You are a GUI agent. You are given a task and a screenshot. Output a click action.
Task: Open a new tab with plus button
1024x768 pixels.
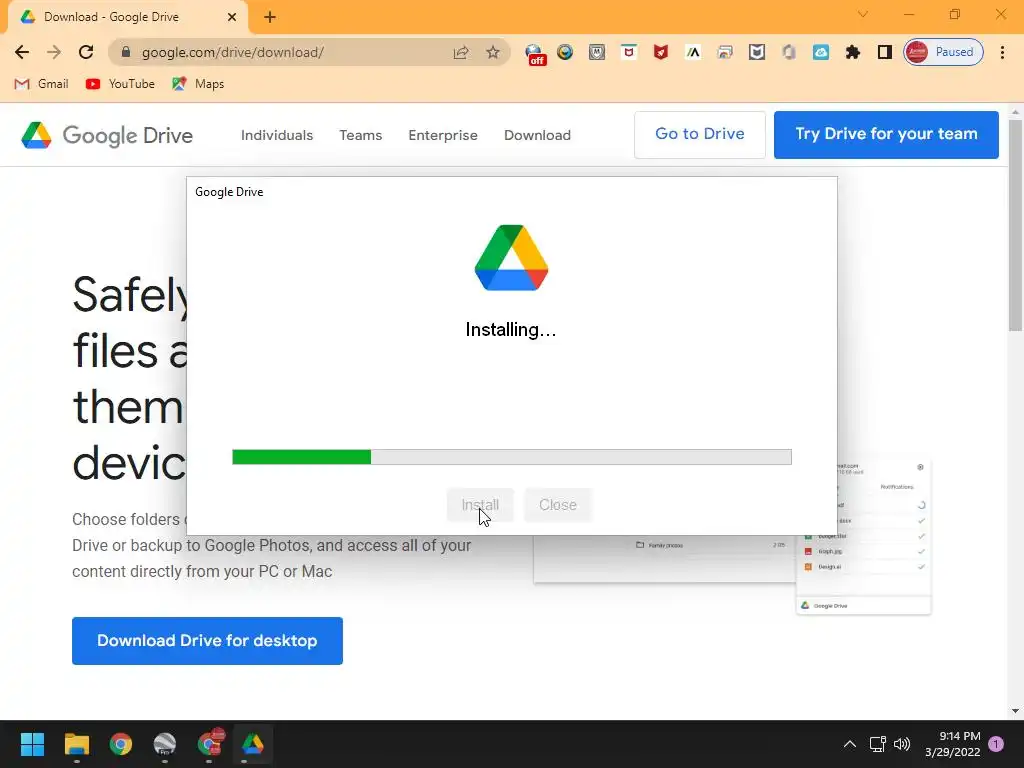pyautogui.click(x=270, y=17)
